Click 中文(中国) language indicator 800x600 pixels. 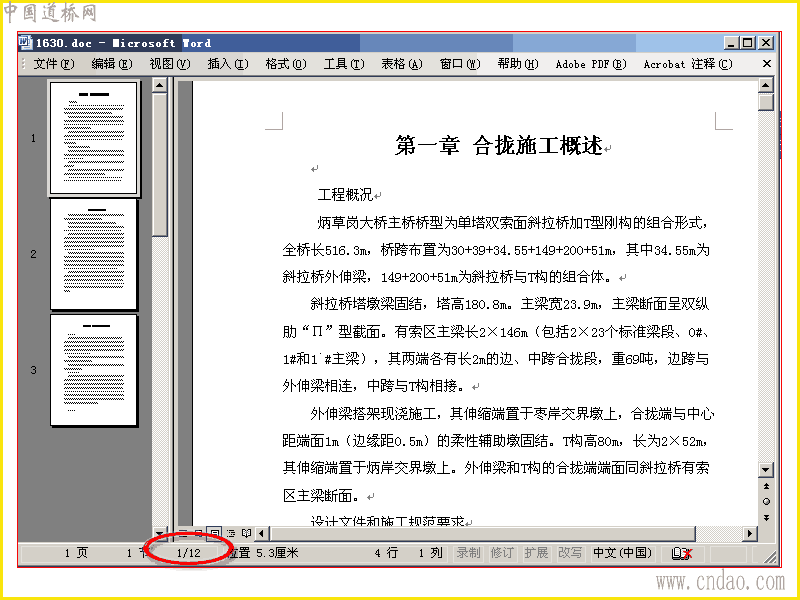[x=622, y=553]
